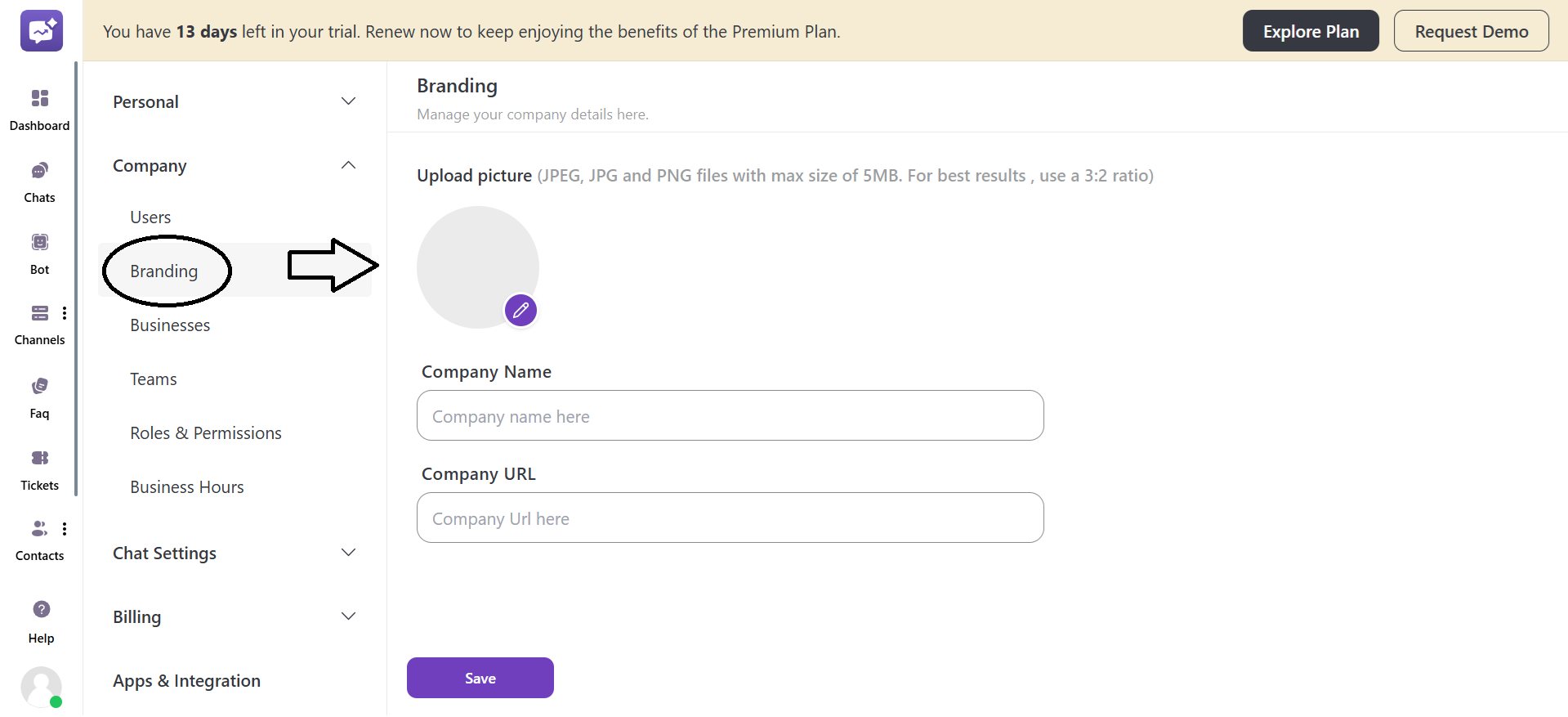This screenshot has height=717, width=1568.
Task: Open the Contacts section
Action: pyautogui.click(x=39, y=528)
